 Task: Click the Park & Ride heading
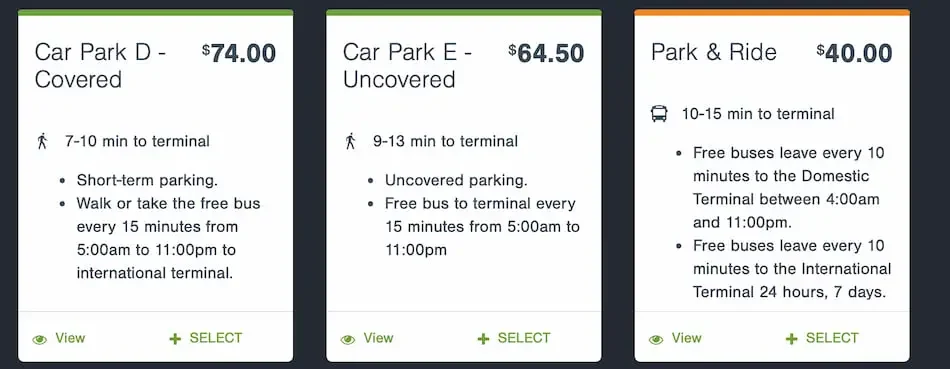pos(714,52)
